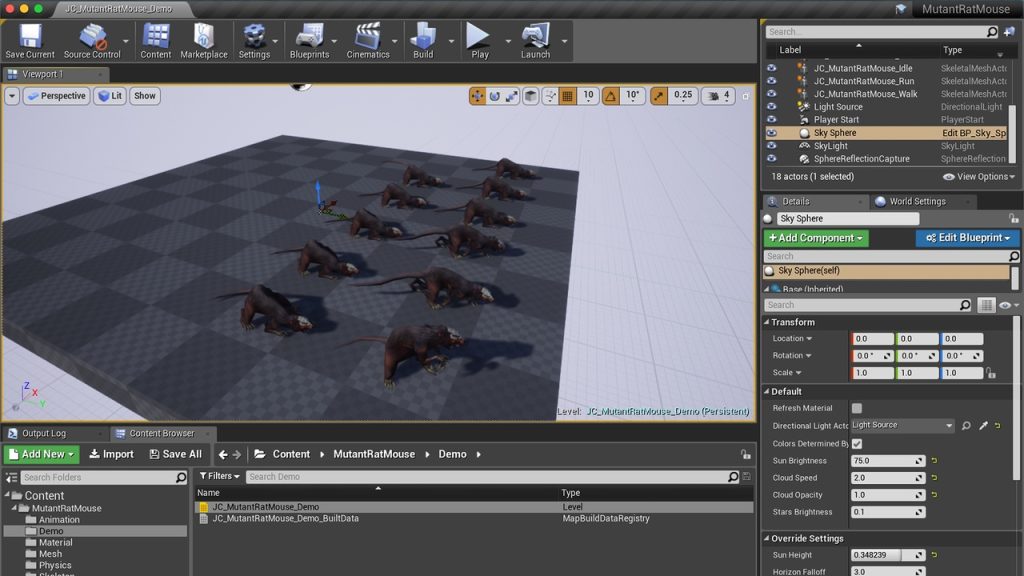The width and height of the screenshot is (1024, 576).
Task: Switch to Output Log tab
Action: 44,433
